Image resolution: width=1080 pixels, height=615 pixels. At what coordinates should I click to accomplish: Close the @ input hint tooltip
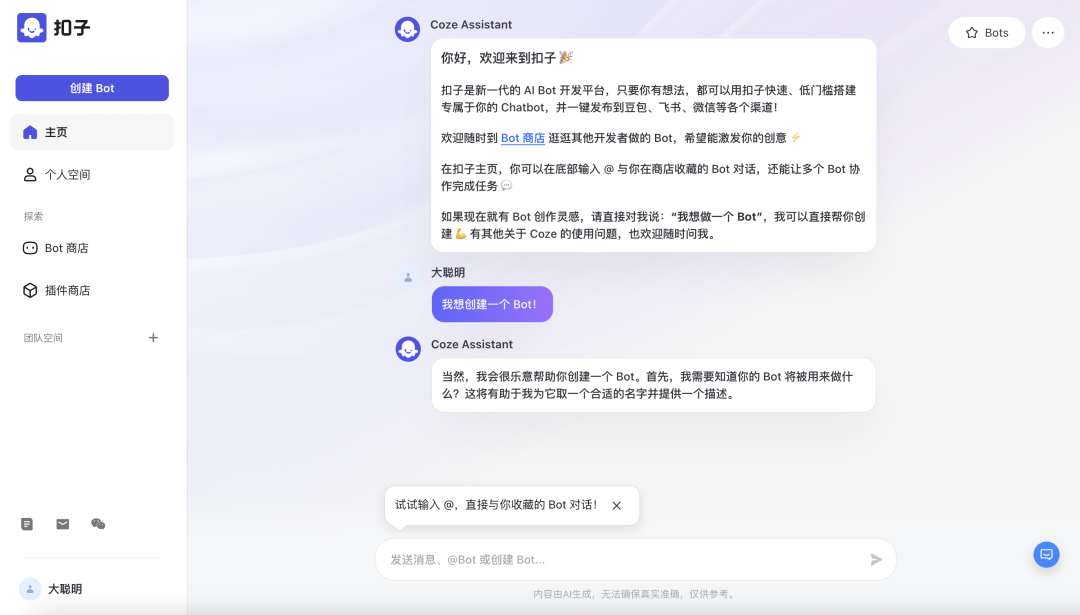pos(616,505)
